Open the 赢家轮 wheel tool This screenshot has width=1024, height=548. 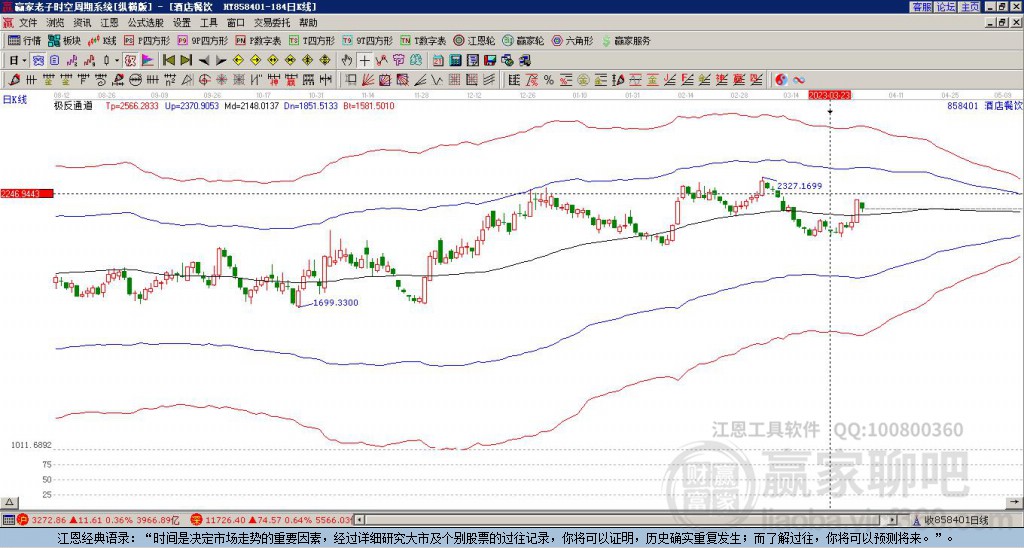pos(523,40)
